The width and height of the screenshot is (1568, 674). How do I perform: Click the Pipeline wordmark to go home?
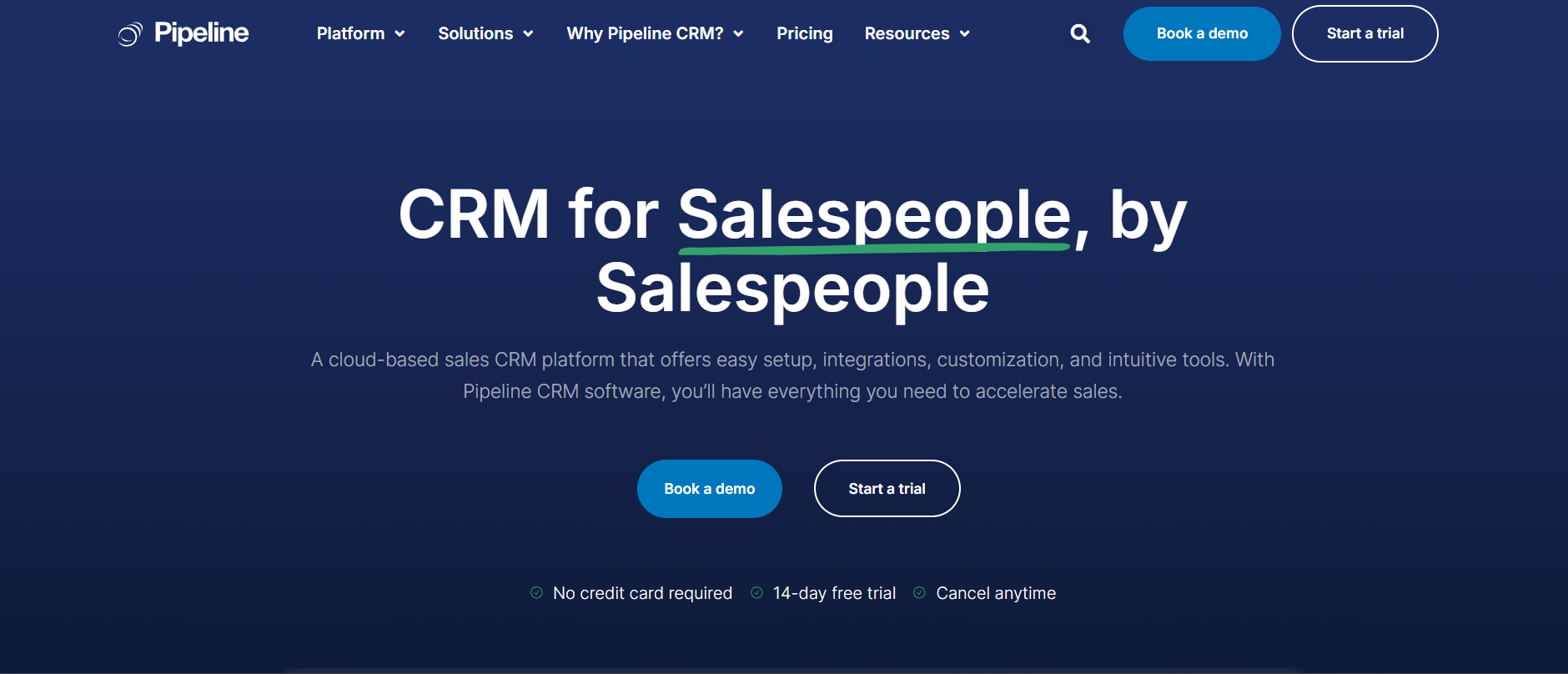click(201, 33)
